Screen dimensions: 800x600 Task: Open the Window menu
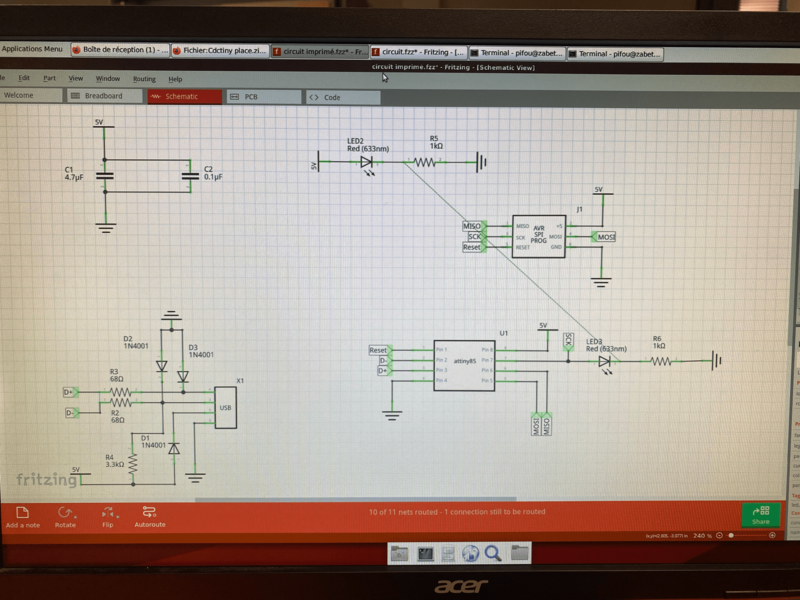(107, 78)
